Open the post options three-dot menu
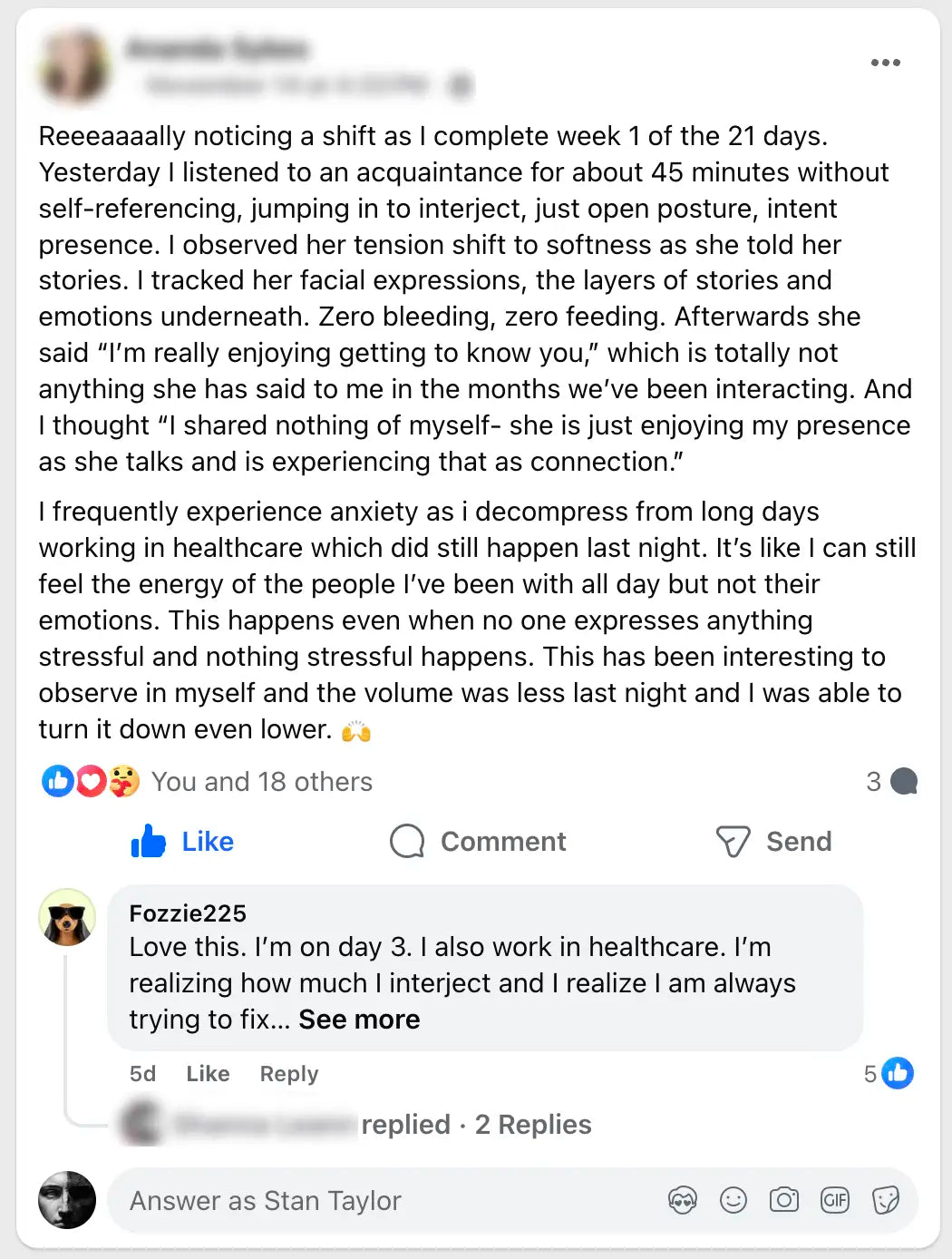Screen dimensions: 952x1259 click(x=885, y=63)
